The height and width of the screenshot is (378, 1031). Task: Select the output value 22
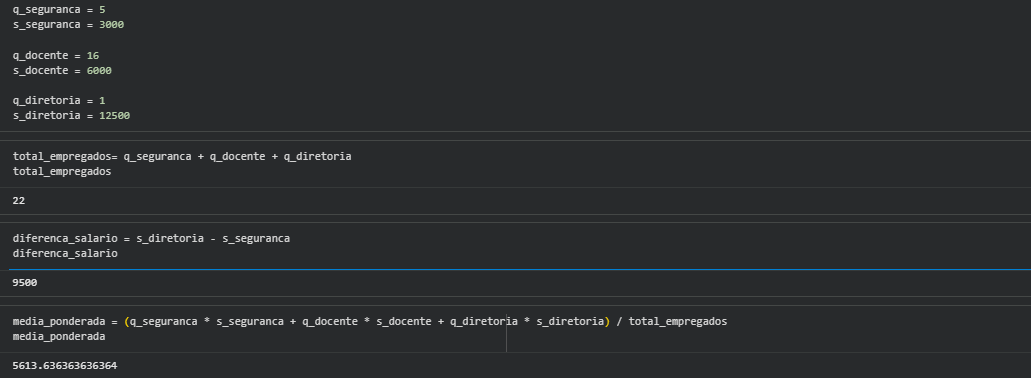(18, 201)
